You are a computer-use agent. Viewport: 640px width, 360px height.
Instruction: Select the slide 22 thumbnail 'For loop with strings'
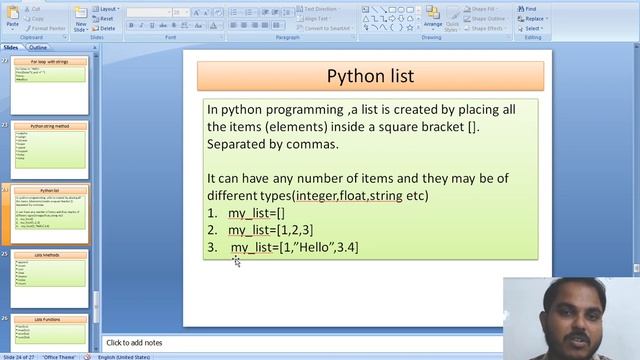coord(50,86)
